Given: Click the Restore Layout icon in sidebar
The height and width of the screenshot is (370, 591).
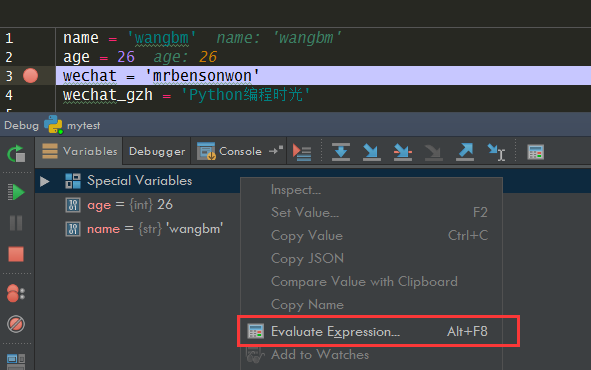Looking at the screenshot, I should 16,361.
